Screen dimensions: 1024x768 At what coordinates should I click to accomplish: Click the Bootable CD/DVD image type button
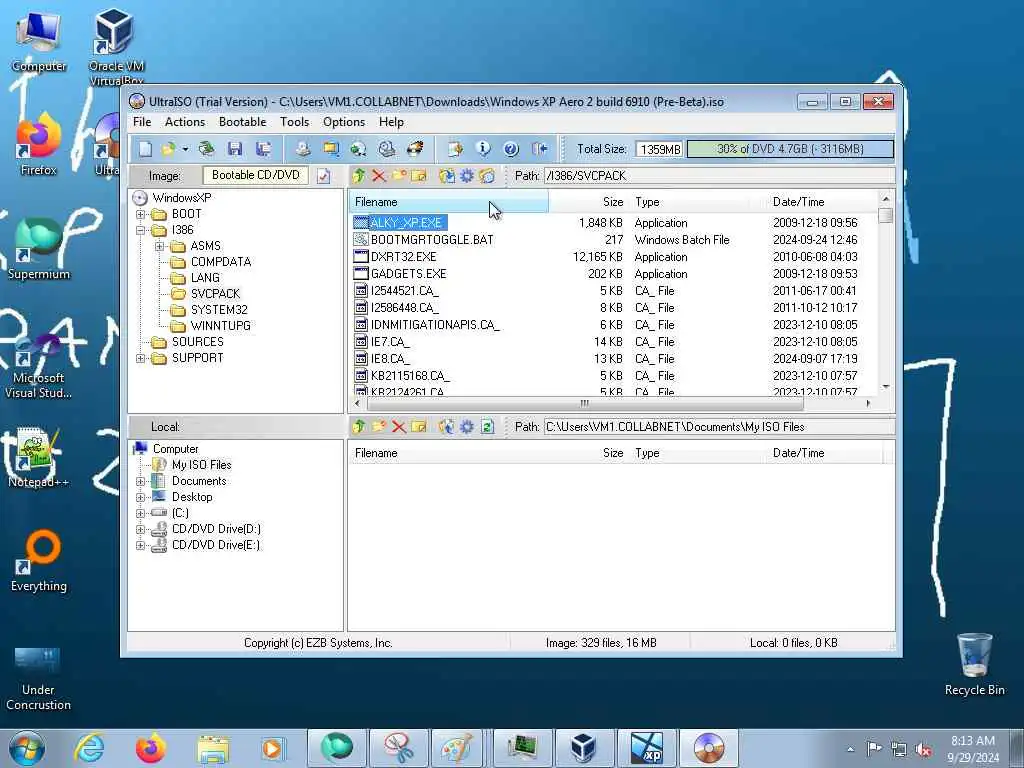[255, 175]
